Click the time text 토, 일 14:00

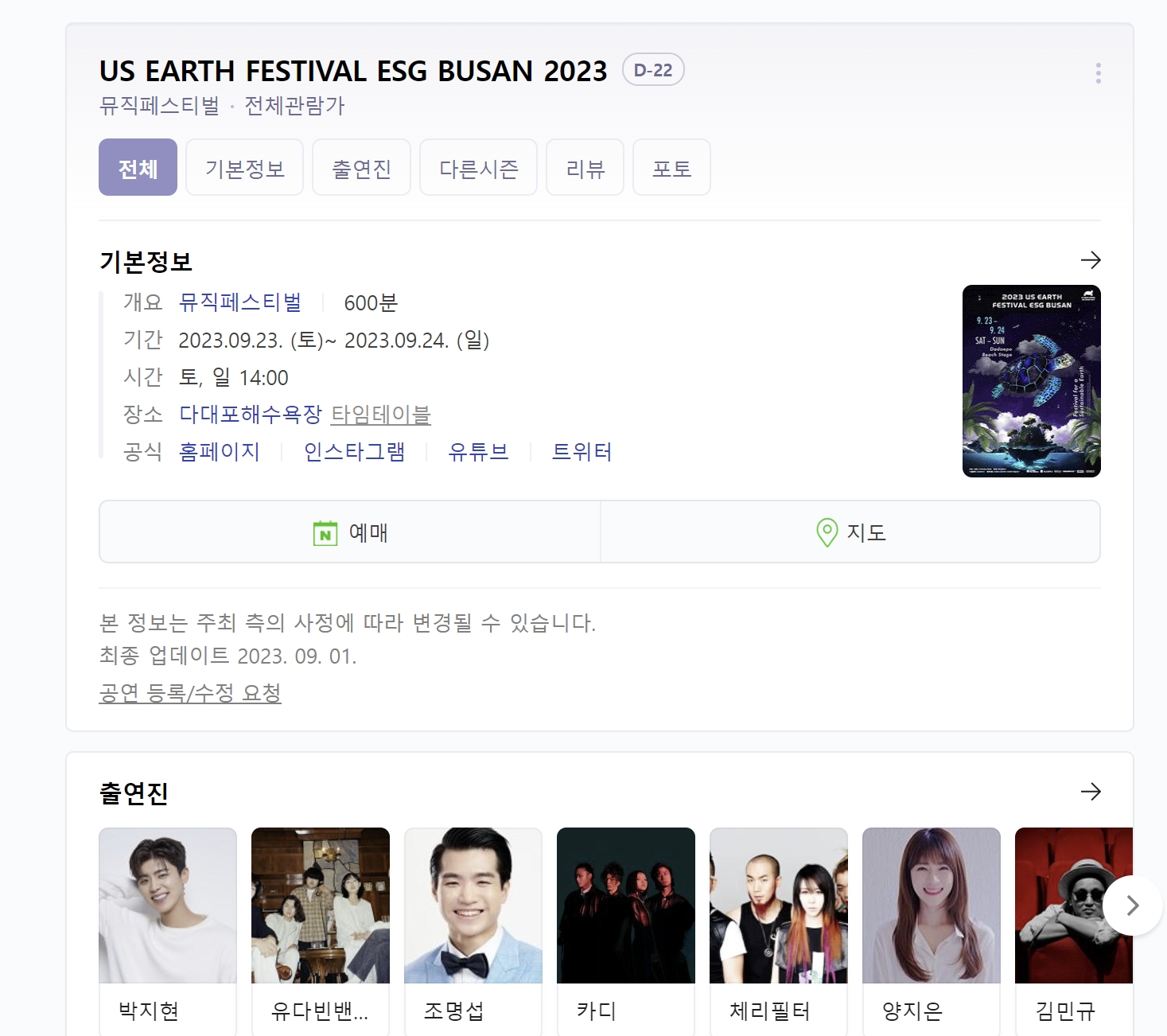234,377
